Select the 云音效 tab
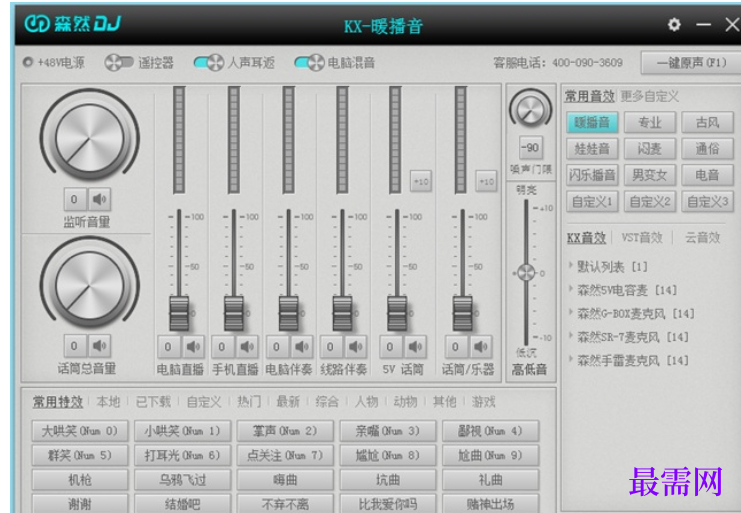The image size is (741, 513). click(x=702, y=238)
